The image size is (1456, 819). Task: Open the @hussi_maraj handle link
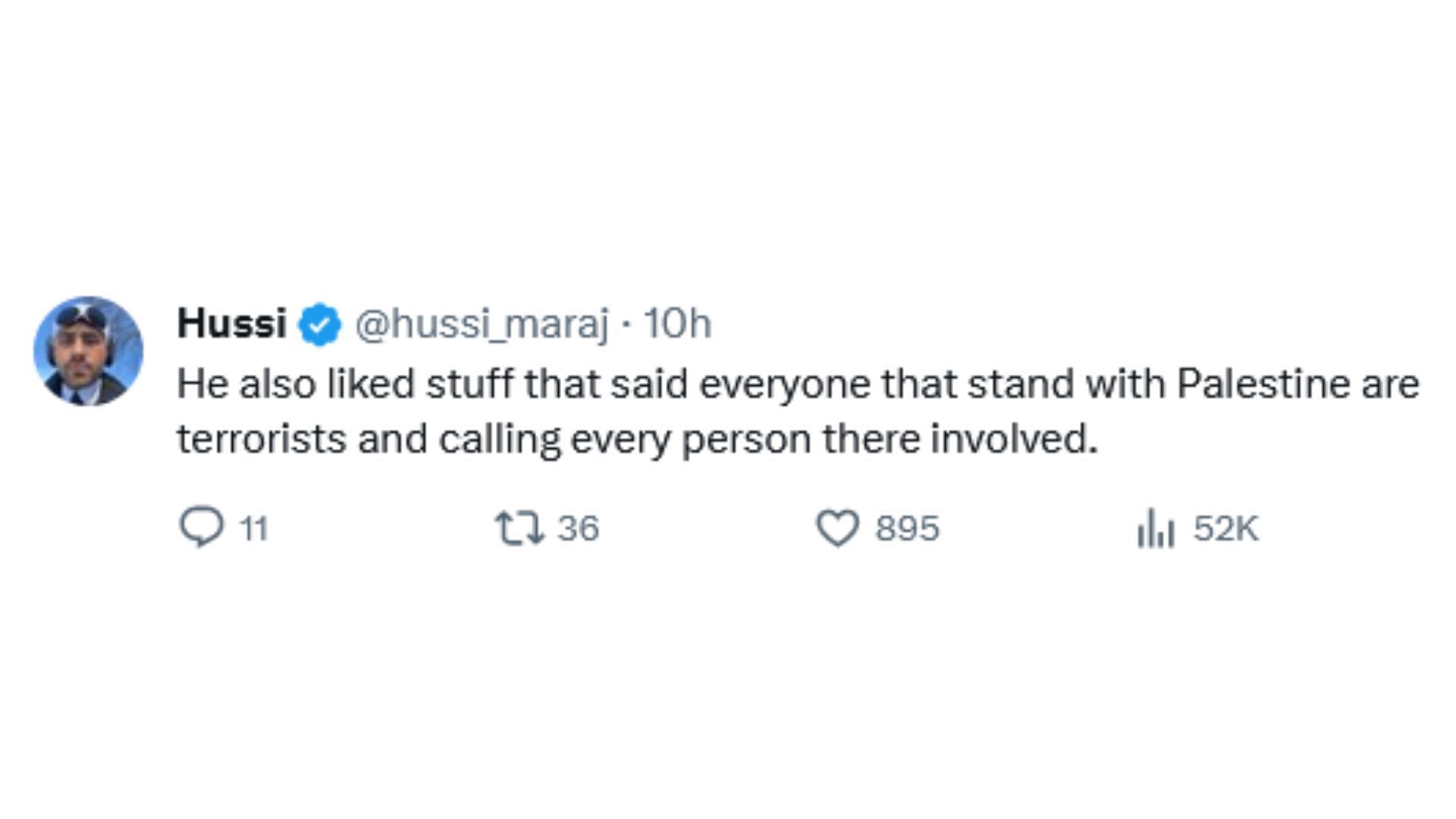click(x=482, y=325)
